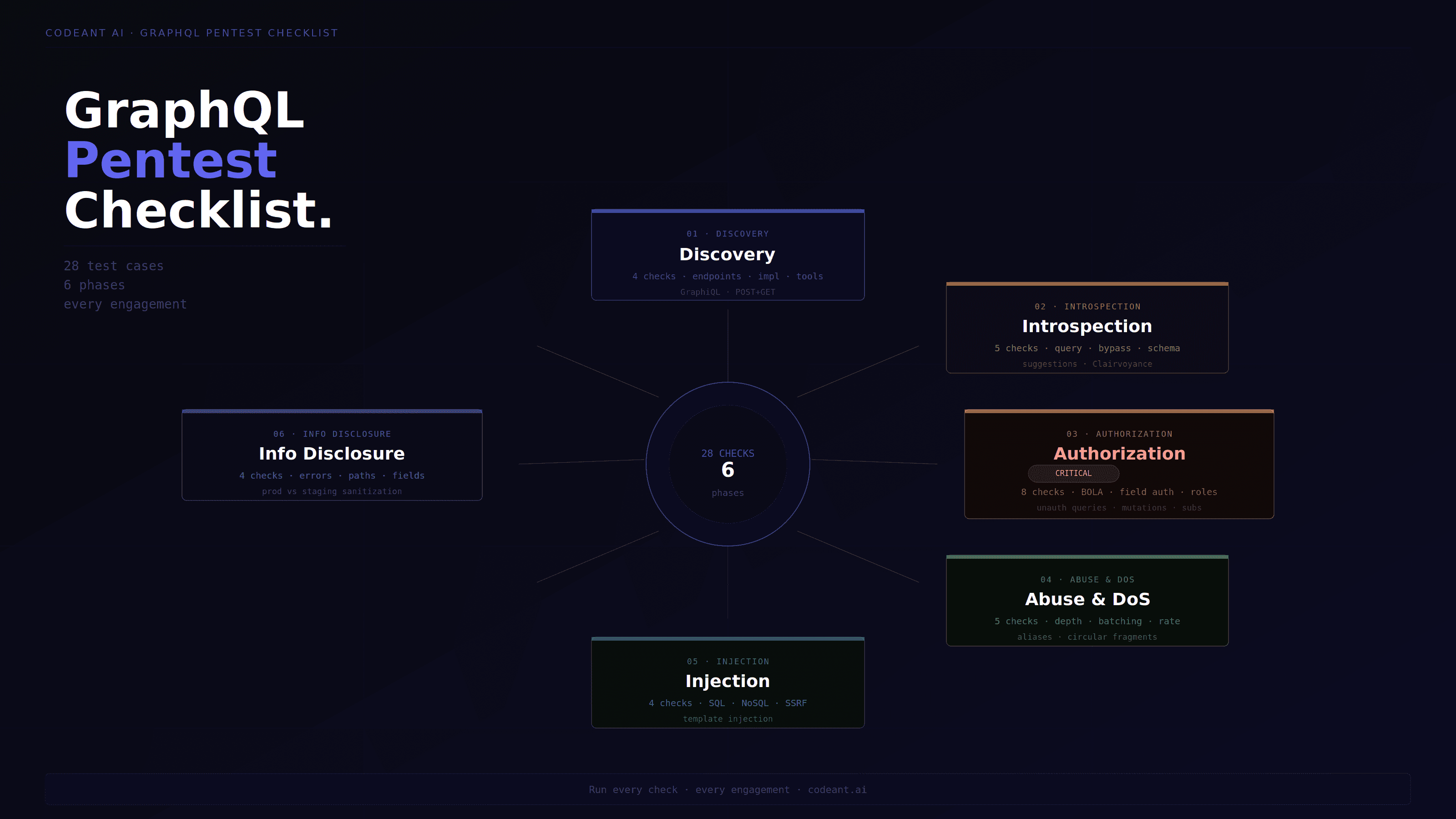Click the 'template injection' subtext
Image resolution: width=1456 pixels, height=819 pixels.
tap(728, 719)
